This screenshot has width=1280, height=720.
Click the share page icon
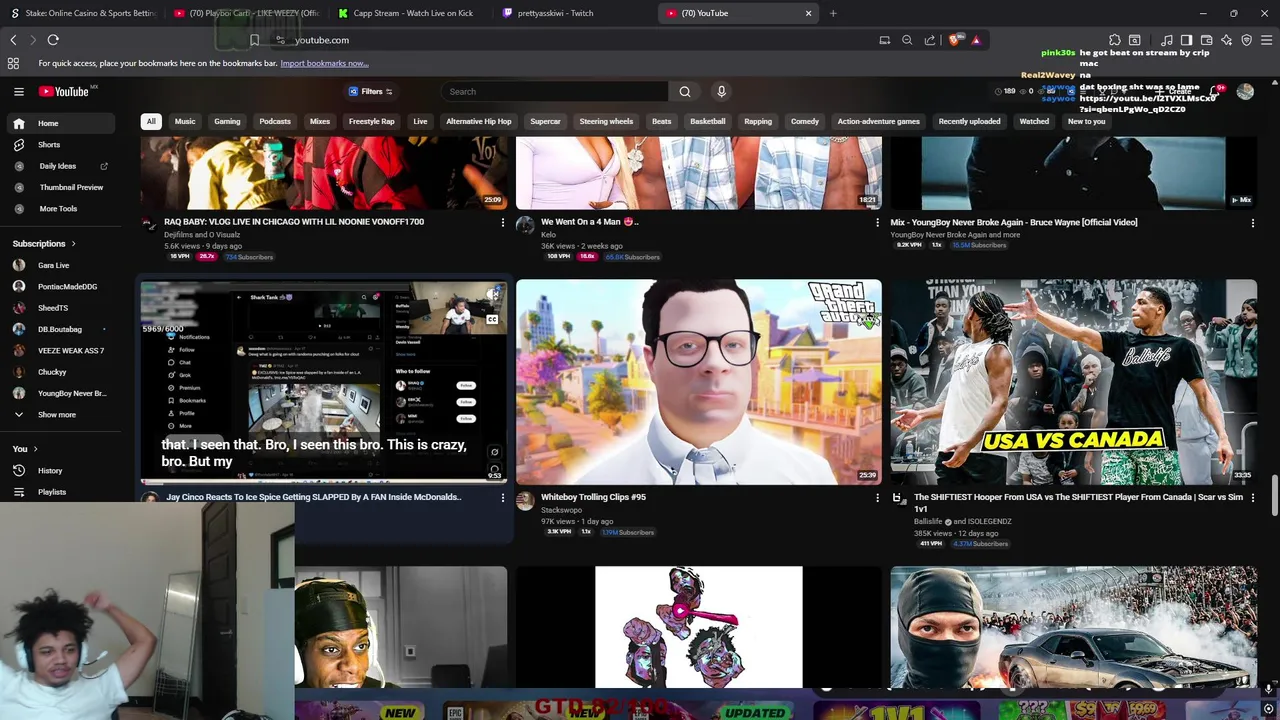930,40
